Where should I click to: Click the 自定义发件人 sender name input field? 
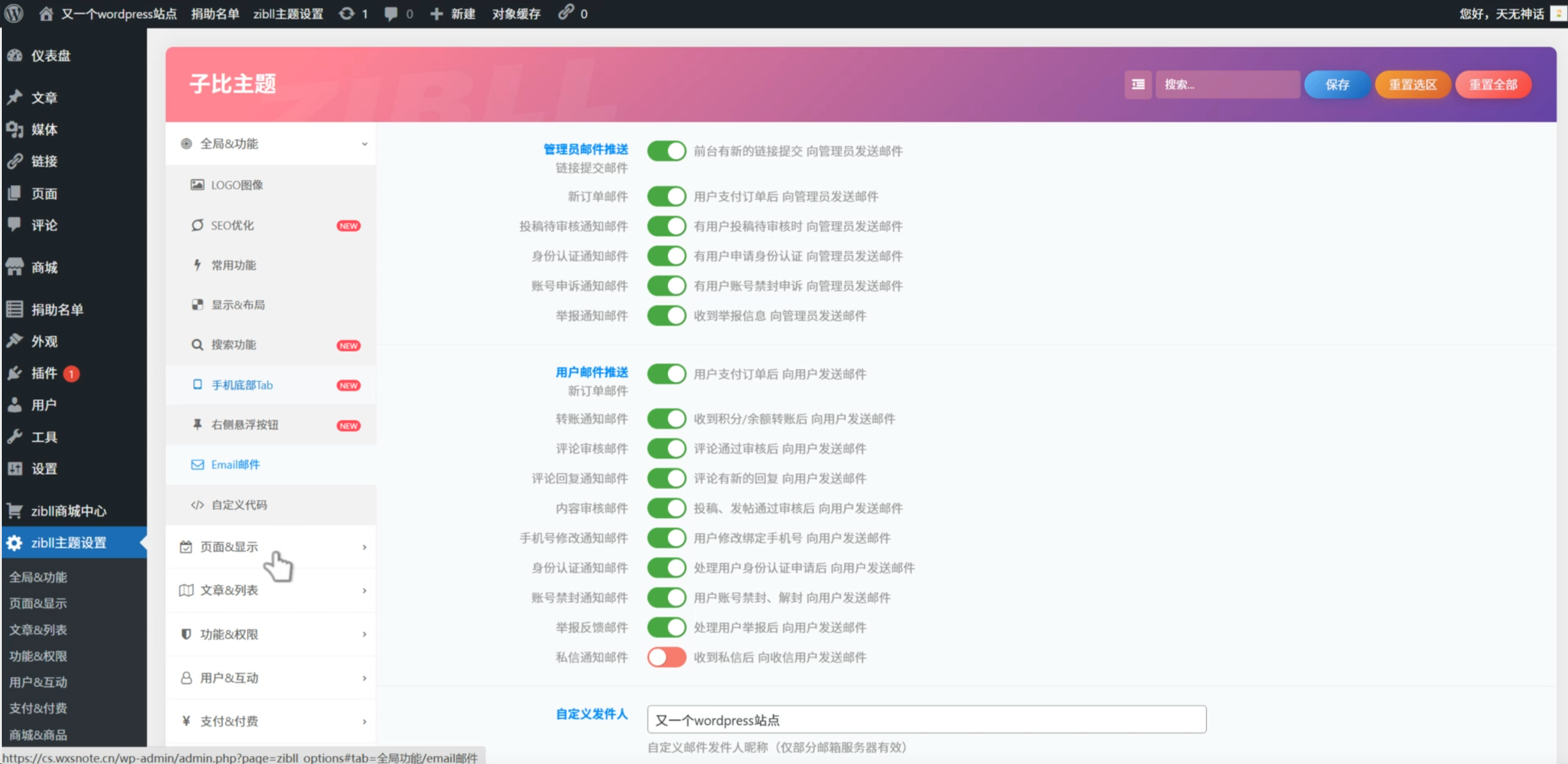coord(925,719)
